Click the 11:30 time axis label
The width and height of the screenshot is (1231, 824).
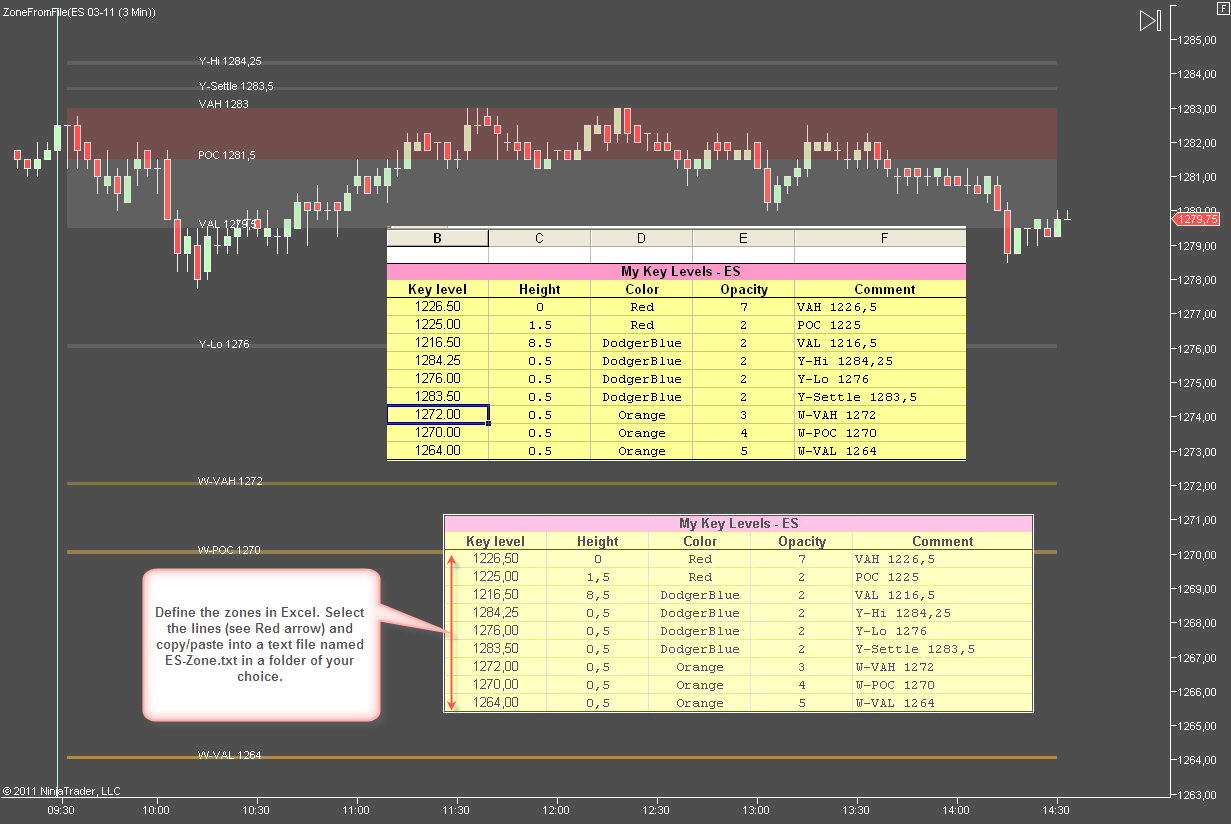pyautogui.click(x=456, y=810)
